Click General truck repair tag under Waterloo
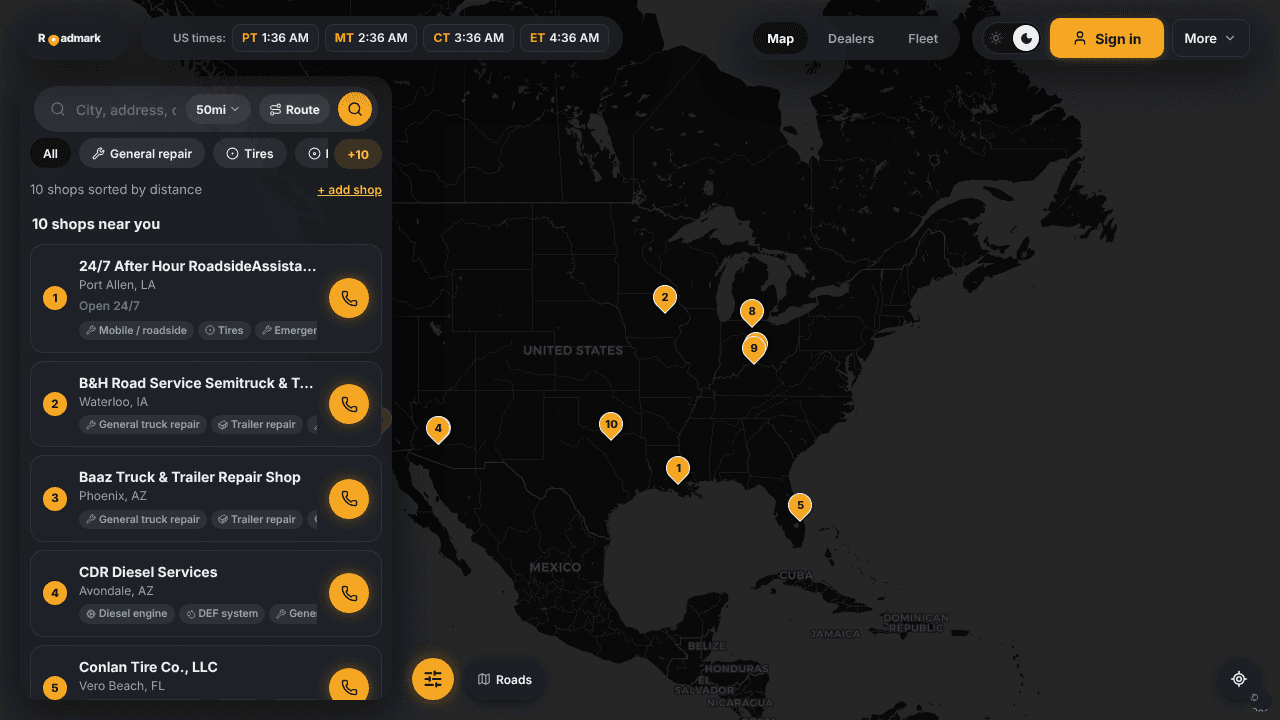Screen dimensions: 1280x720 (143, 424)
